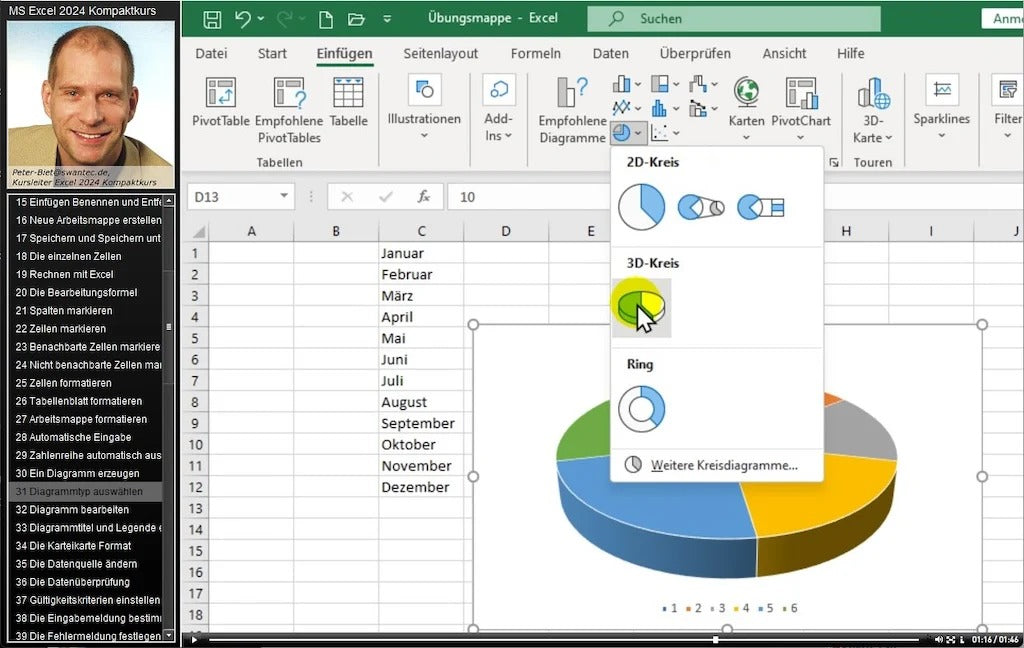Select the bar-of-pie chart type
This screenshot has height=648, width=1024.
point(760,207)
